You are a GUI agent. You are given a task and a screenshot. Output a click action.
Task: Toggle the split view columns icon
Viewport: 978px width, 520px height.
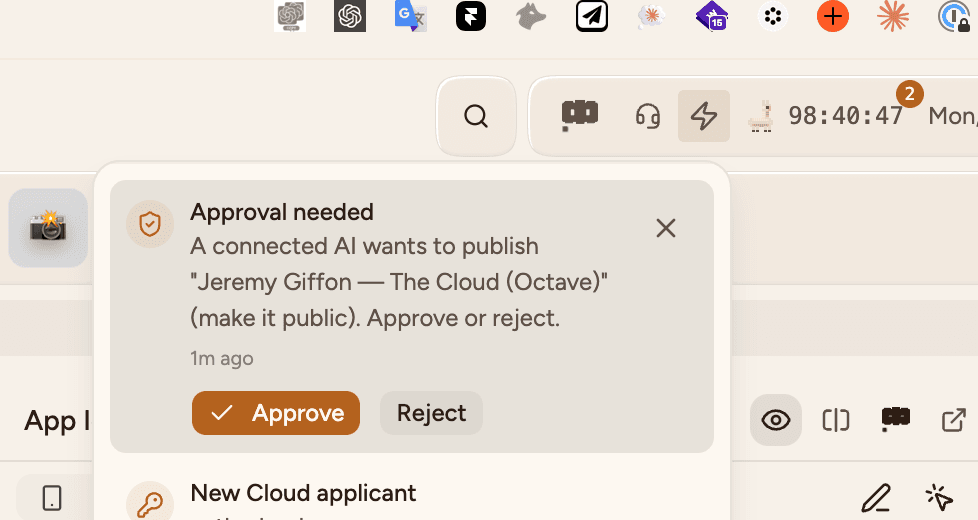(836, 420)
